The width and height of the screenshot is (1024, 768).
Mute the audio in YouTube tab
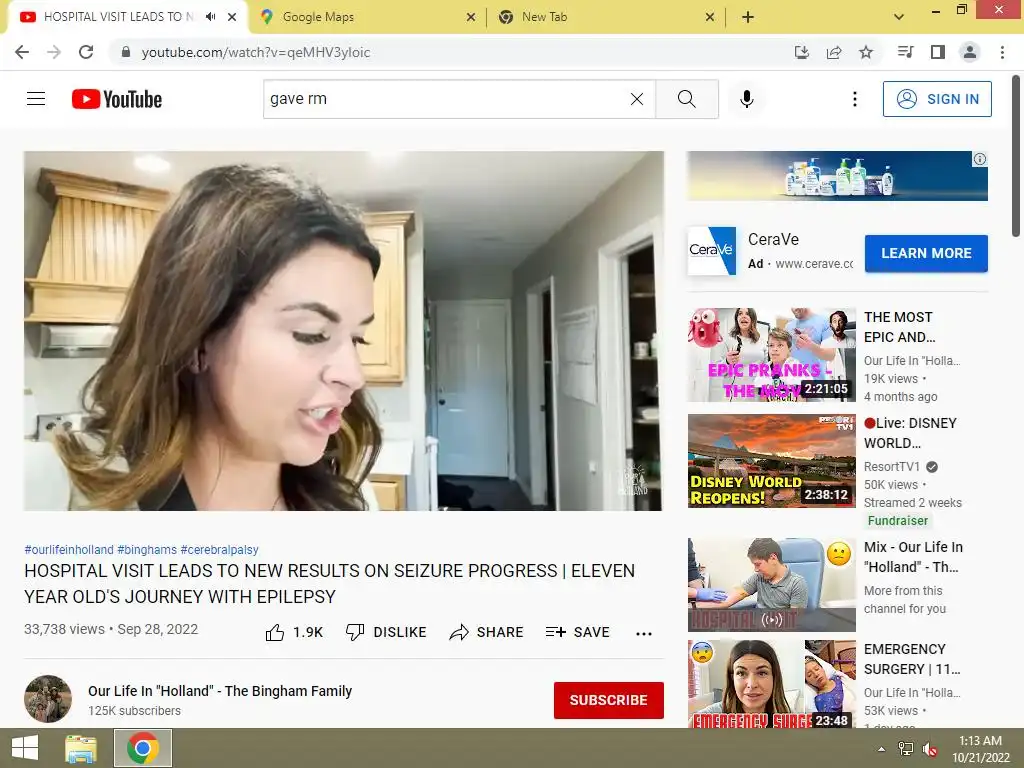(210, 17)
